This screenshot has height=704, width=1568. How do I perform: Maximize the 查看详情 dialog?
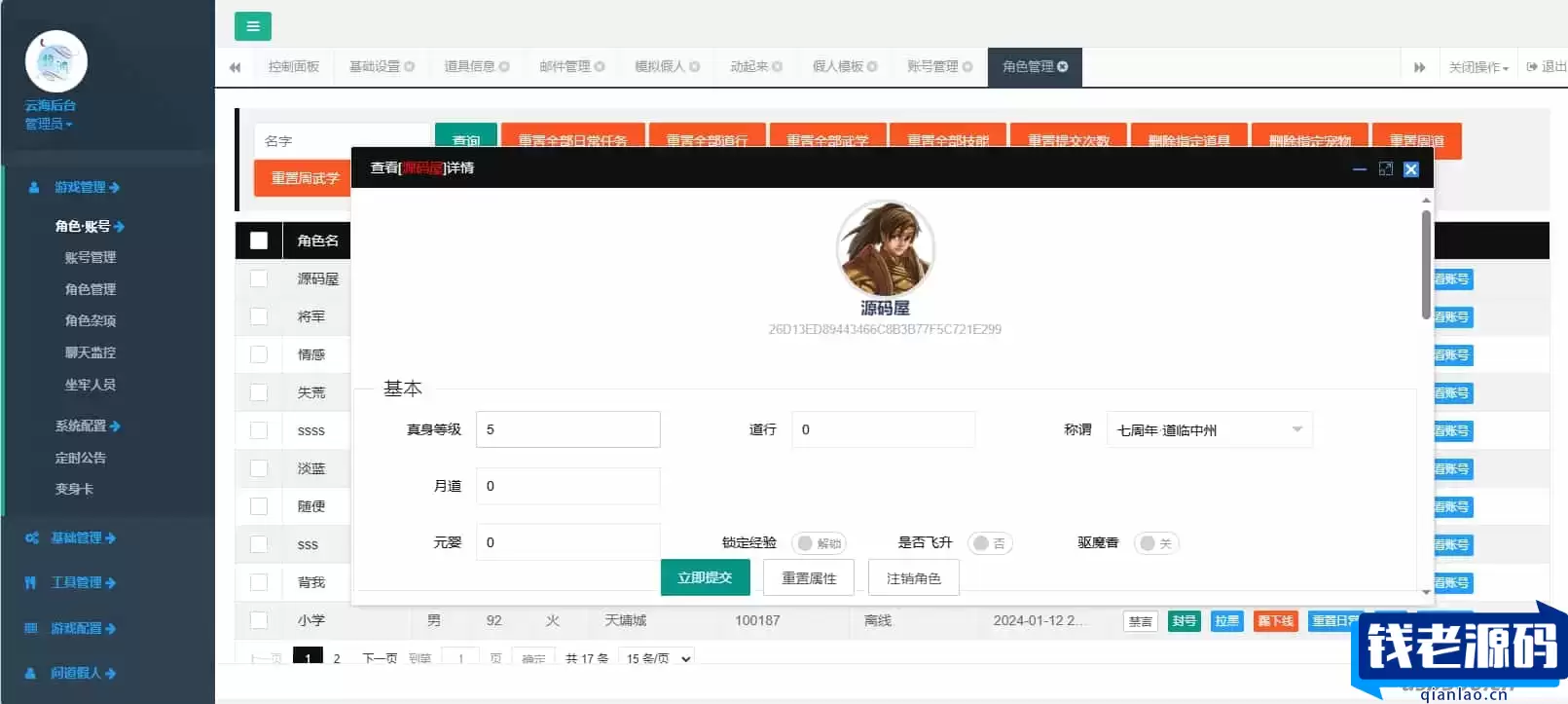[x=1386, y=169]
